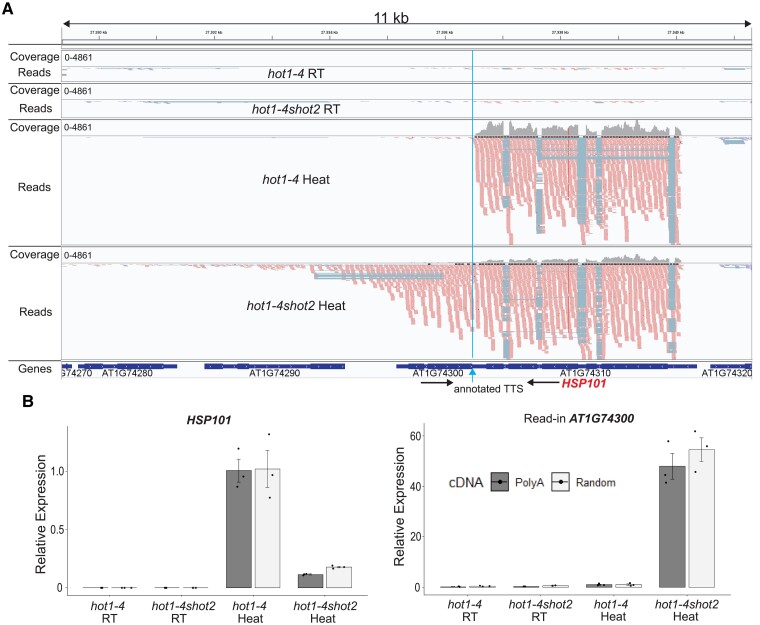Click 'hot1-4 Heat' x-axis label in Read-in chart

point(611,610)
